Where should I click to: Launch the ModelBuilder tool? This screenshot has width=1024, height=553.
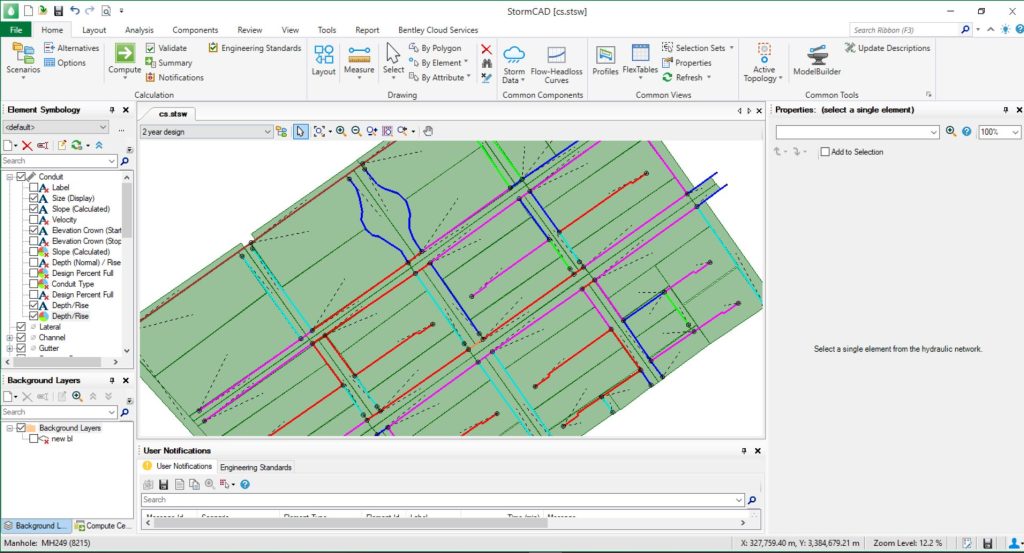[x=816, y=60]
